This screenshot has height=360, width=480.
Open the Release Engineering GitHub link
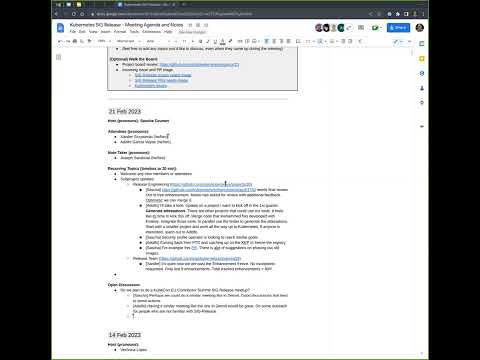coord(211,184)
